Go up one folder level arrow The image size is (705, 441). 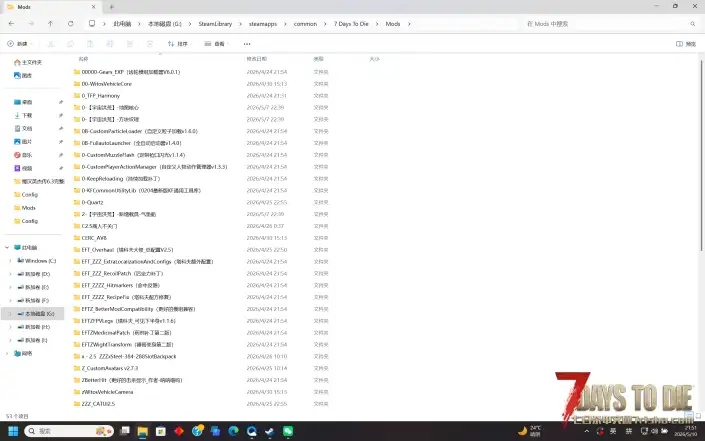[50, 24]
